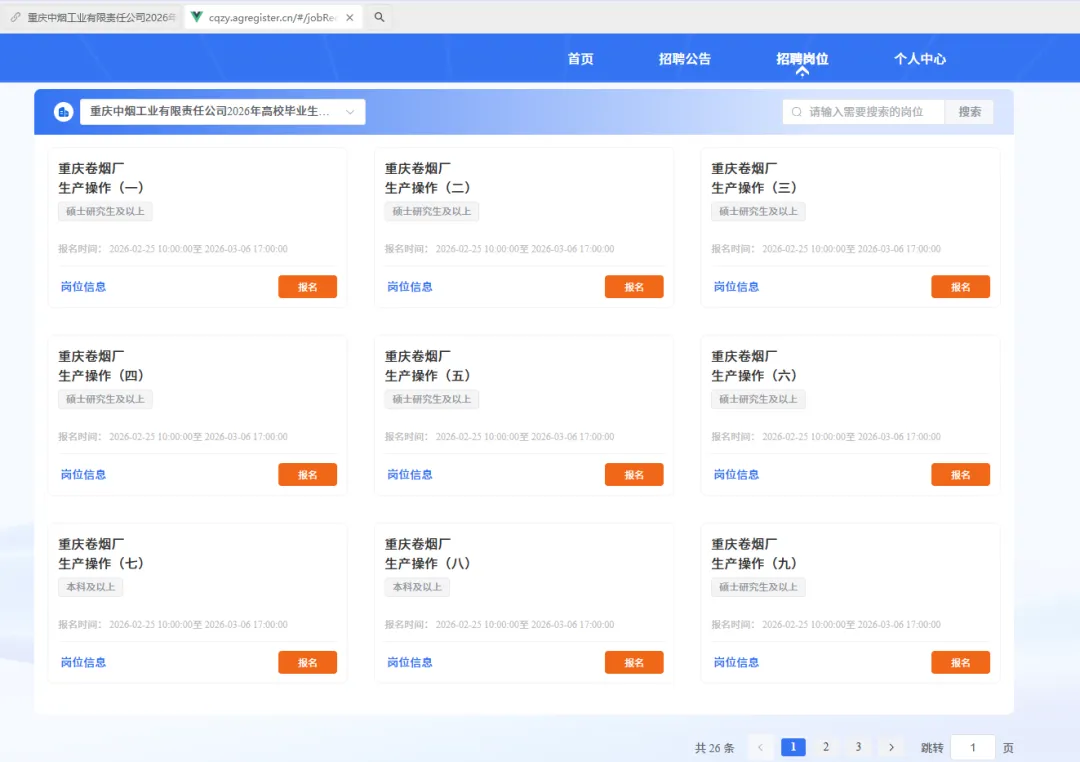Viewport: 1080px width, 762px height.
Task: Open 岗位信息 for 生产操作（六）
Action: coord(736,475)
